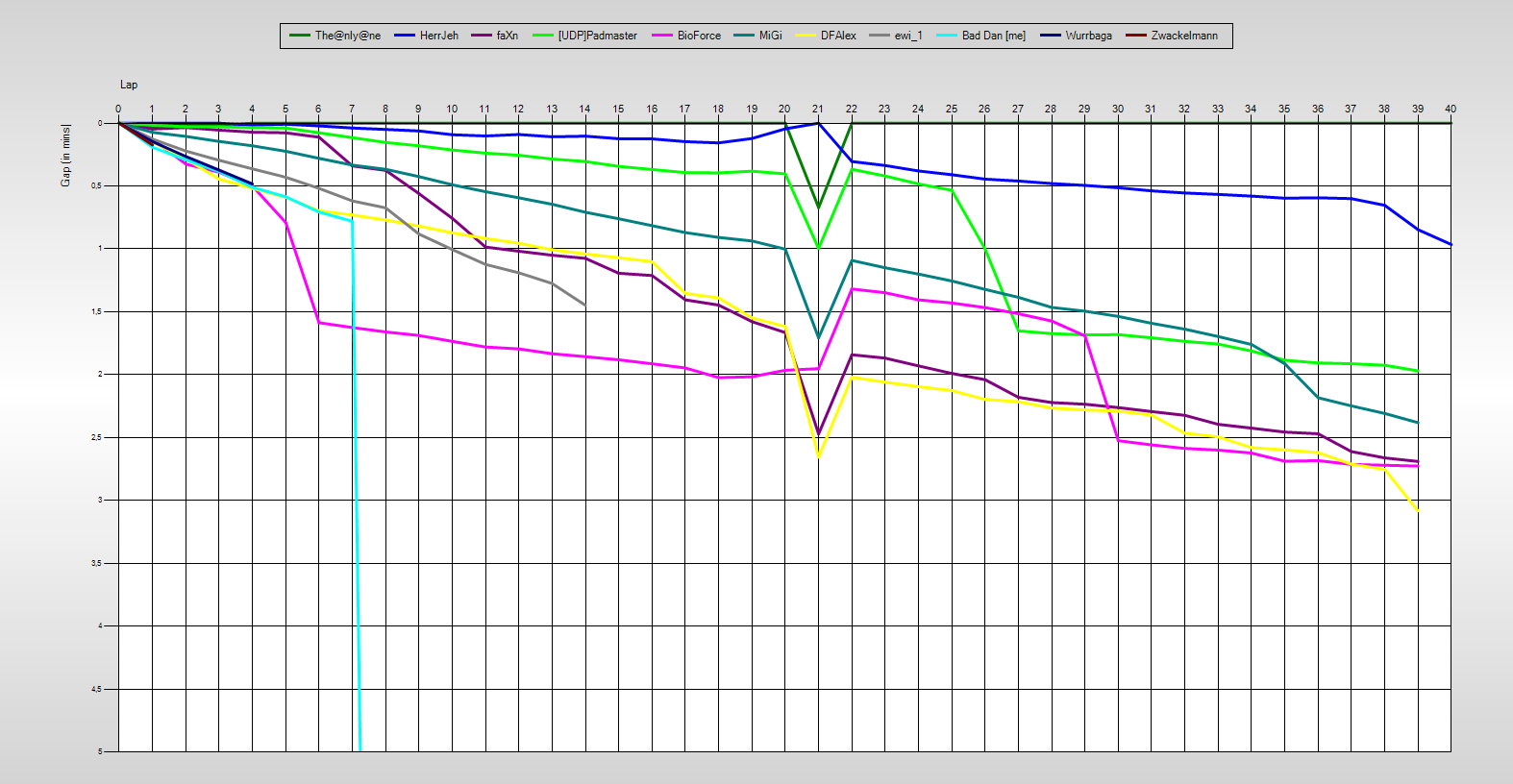This screenshot has height=784, width=1513.
Task: Click lap number 39 on the top axis
Action: [x=1418, y=109]
